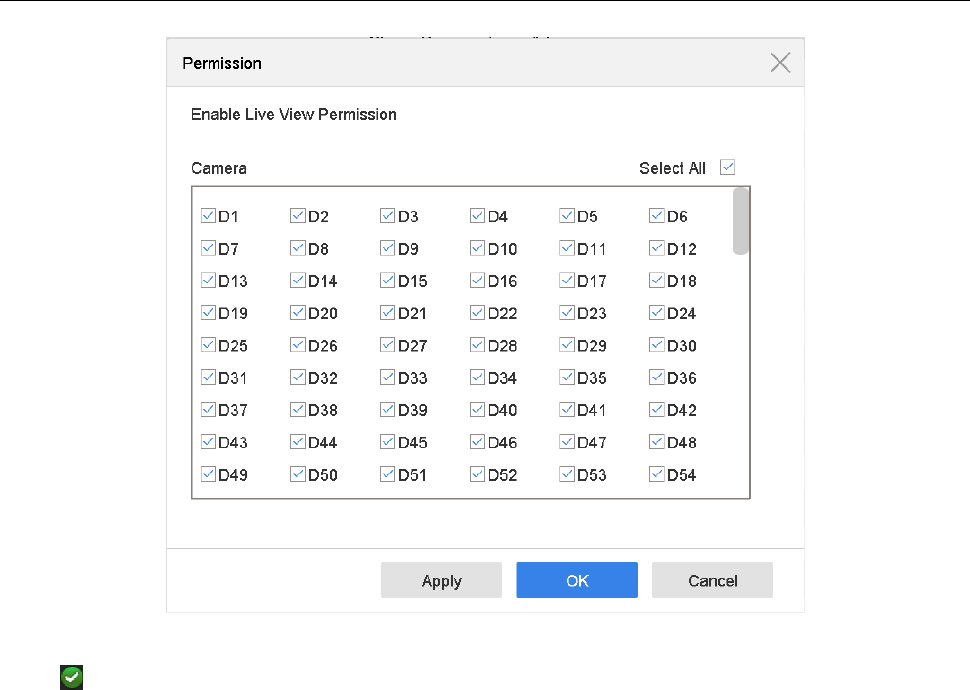This screenshot has width=970, height=690.
Task: Disable live view for camera D41
Action: coord(567,410)
